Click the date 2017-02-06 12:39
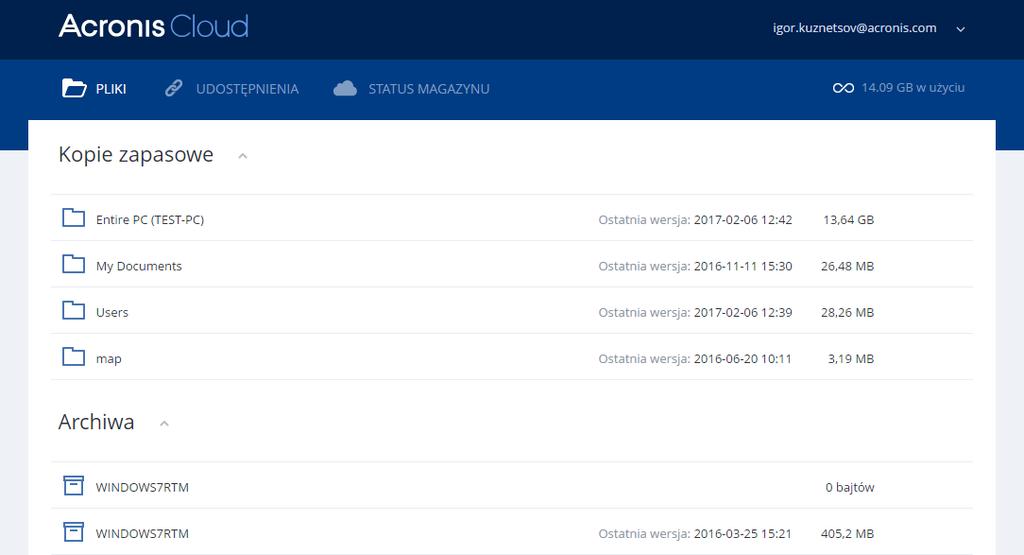1024x555 pixels. (743, 313)
